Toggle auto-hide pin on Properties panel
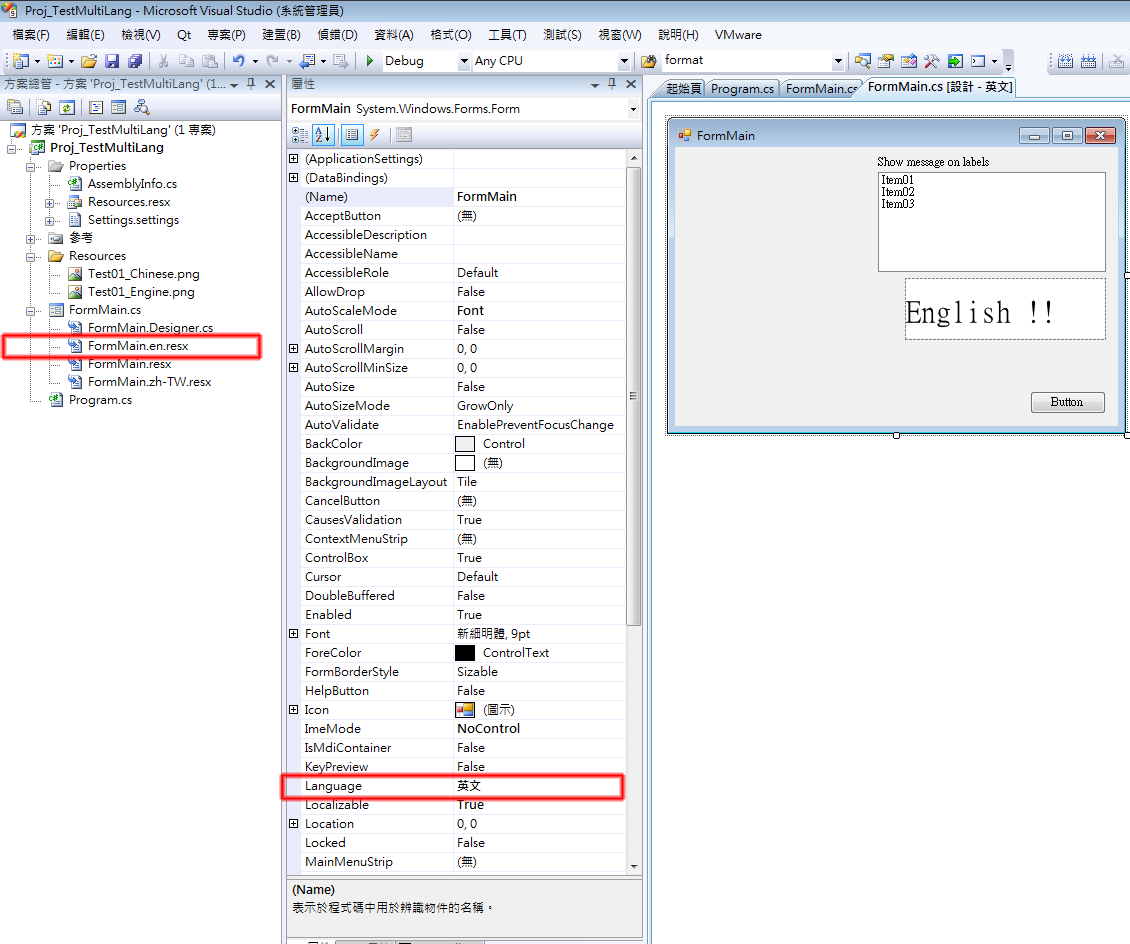This screenshot has width=1130, height=944. [x=612, y=84]
